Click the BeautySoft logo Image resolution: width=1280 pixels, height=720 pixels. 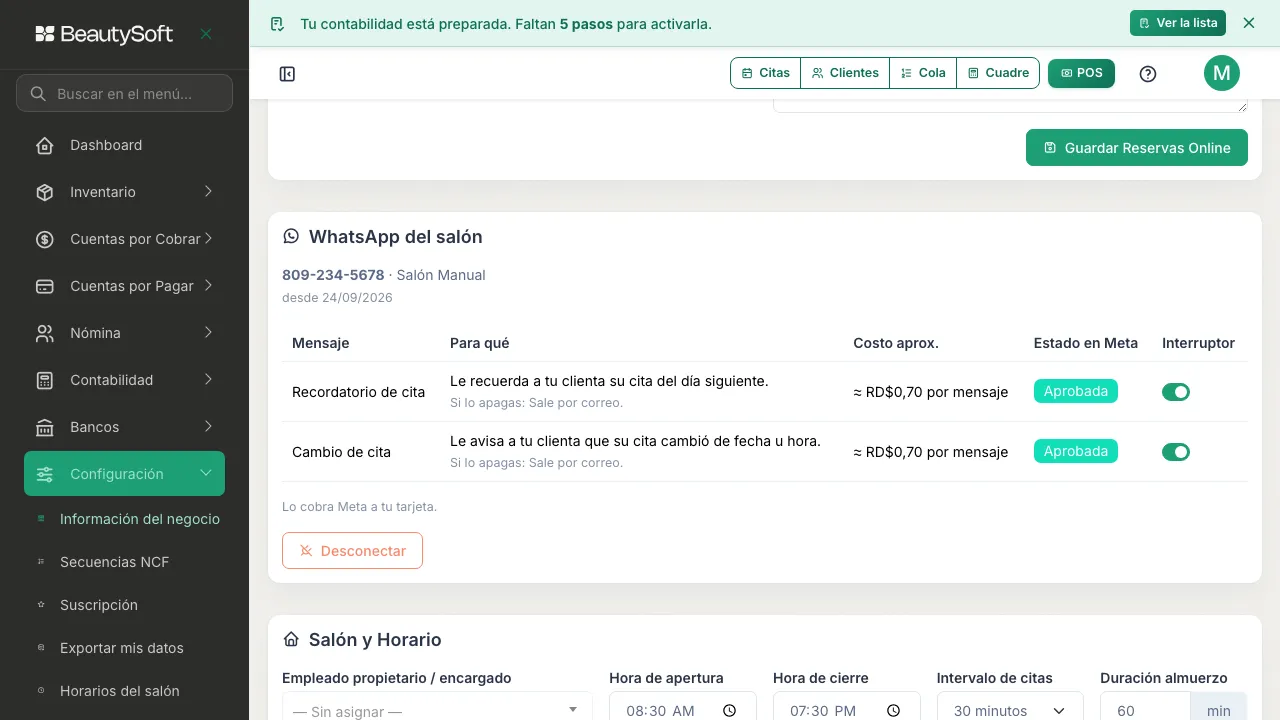tap(104, 34)
